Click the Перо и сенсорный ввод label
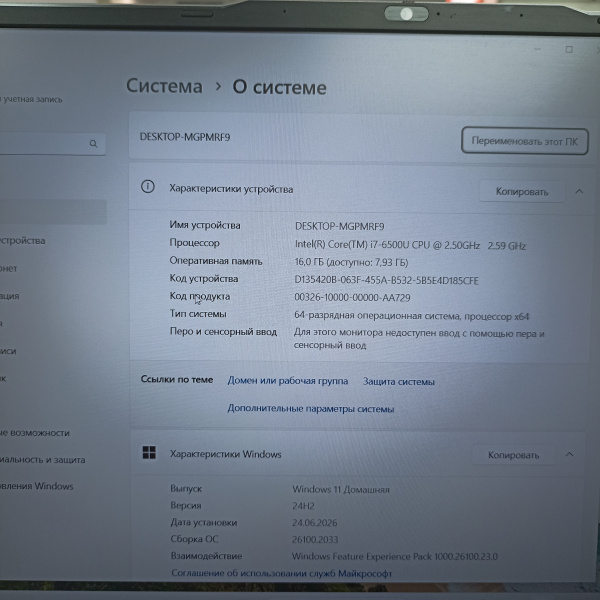 click(x=223, y=331)
